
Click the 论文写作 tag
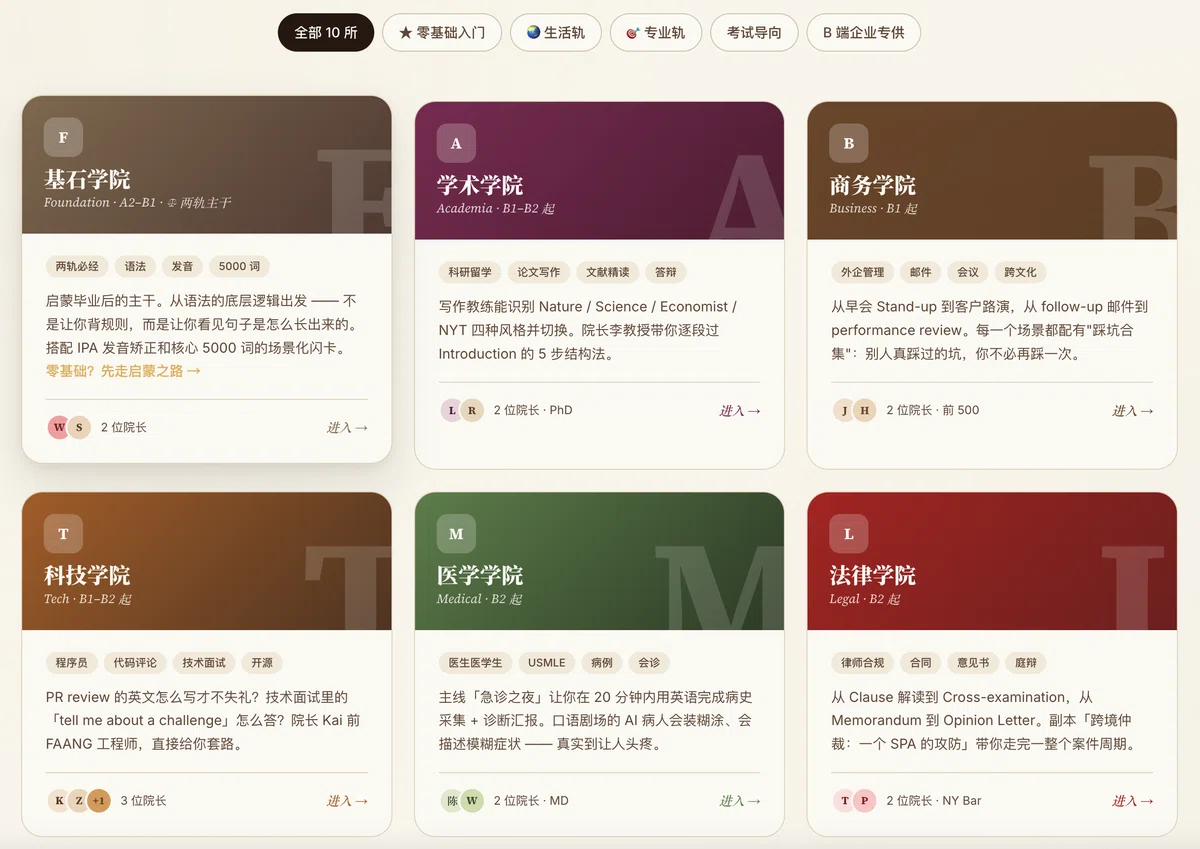[539, 272]
